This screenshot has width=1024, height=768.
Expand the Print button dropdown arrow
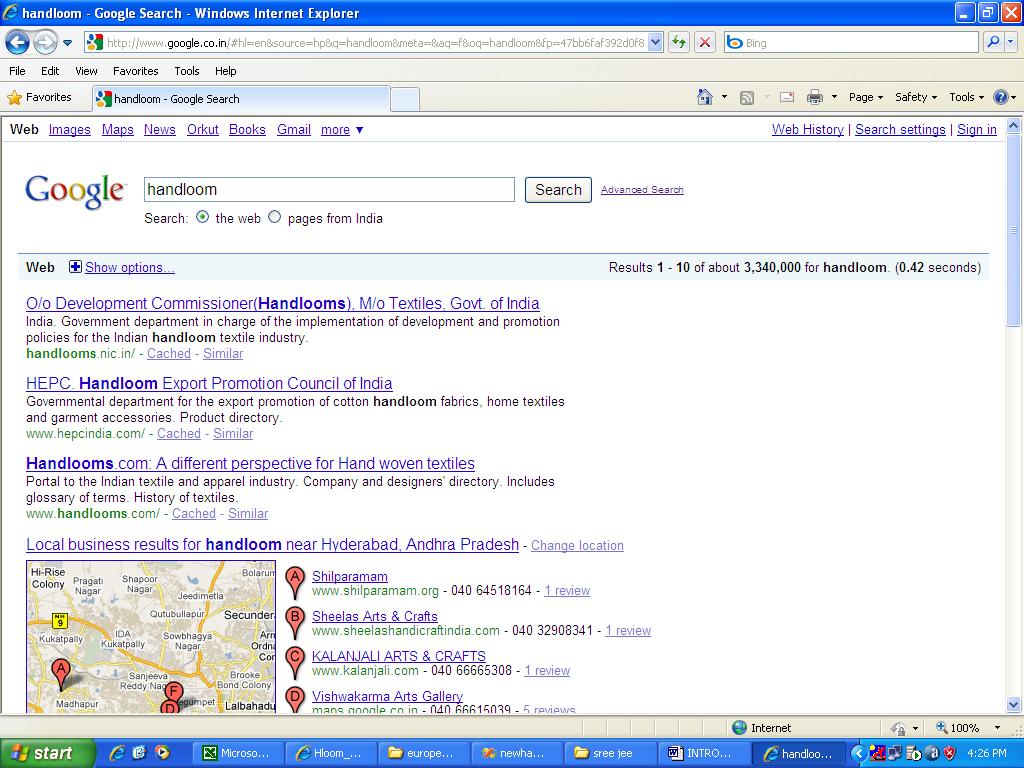point(834,97)
